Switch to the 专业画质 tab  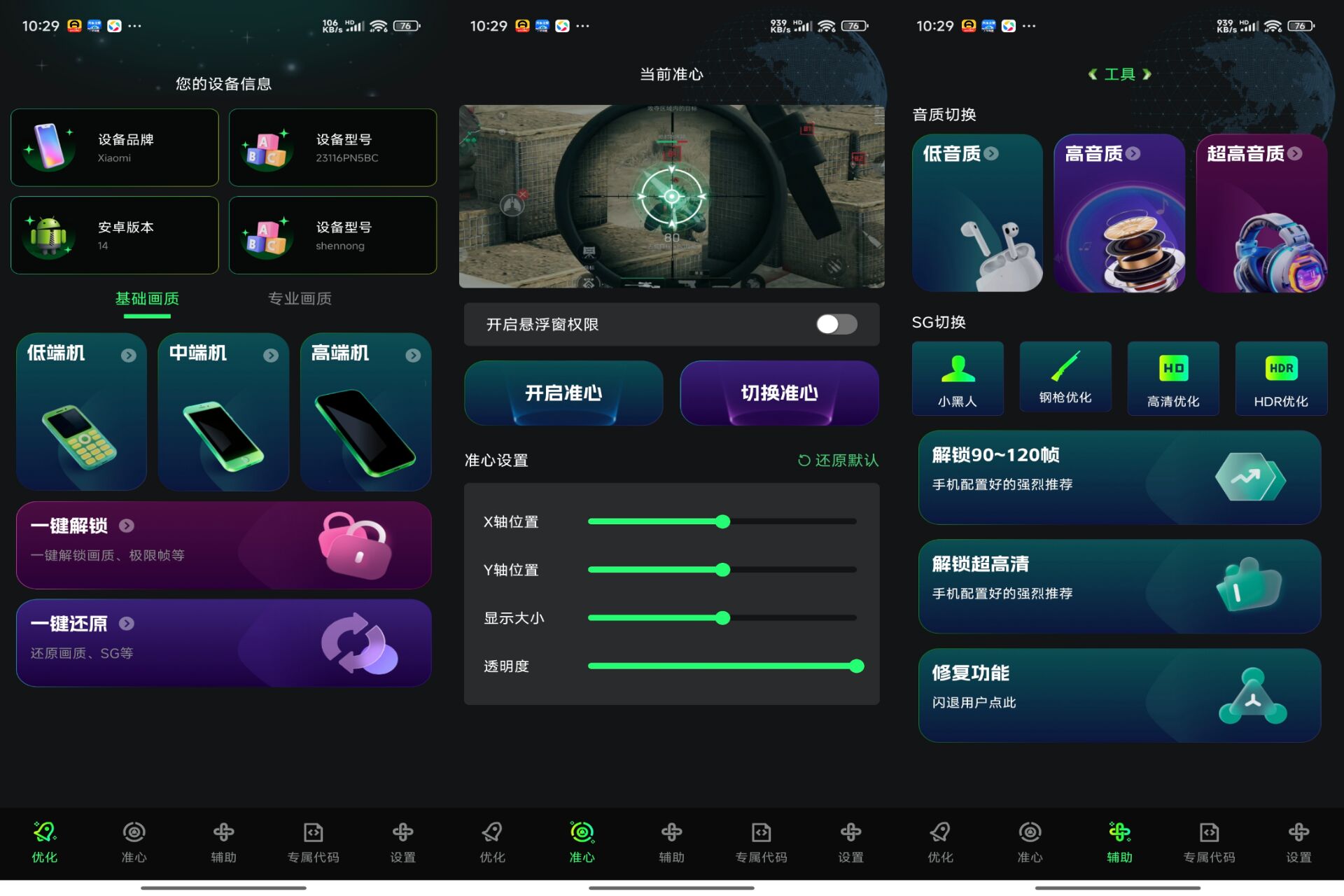300,298
